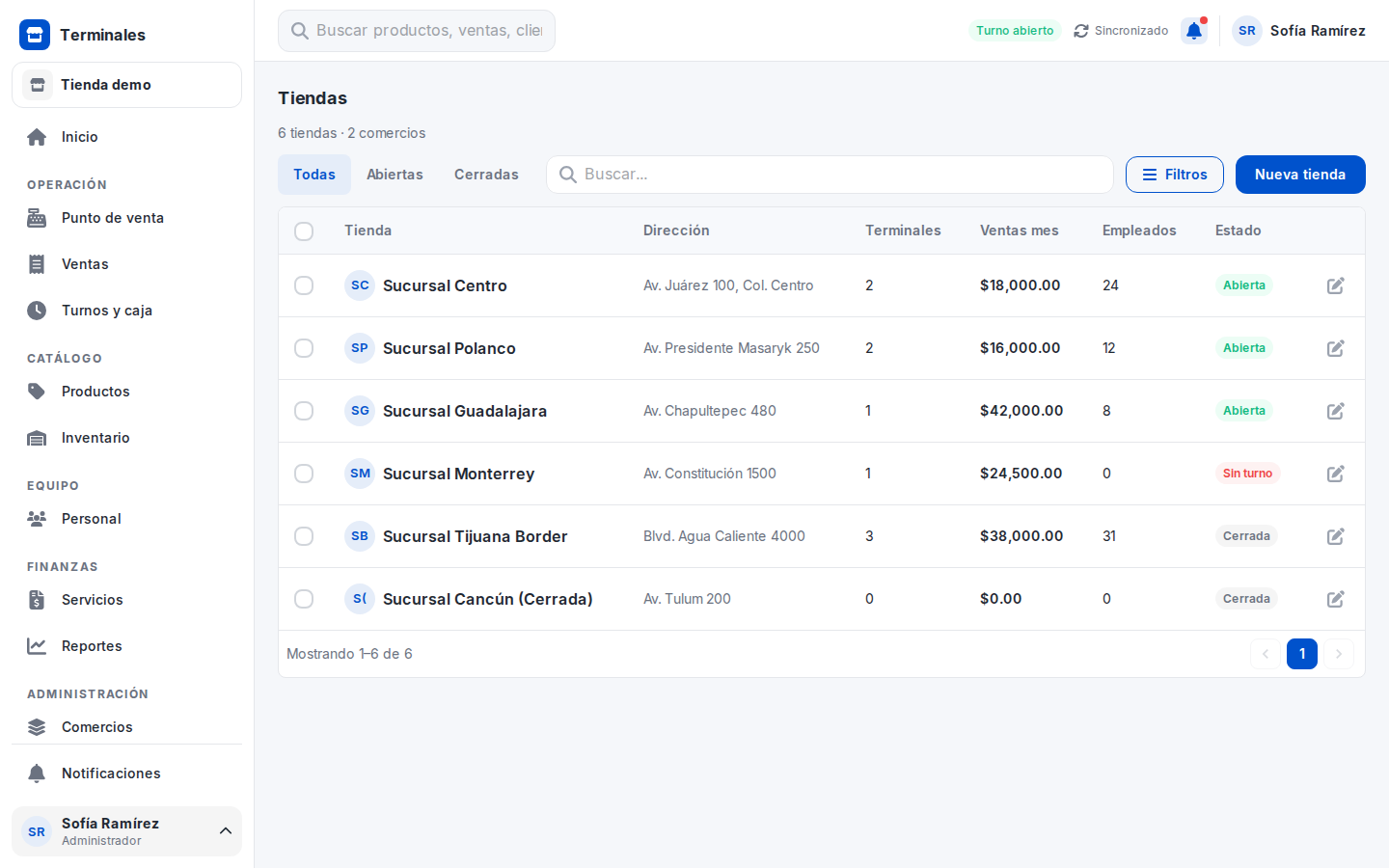Select the Sucursal Polanco row checkbox

pyautogui.click(x=304, y=348)
